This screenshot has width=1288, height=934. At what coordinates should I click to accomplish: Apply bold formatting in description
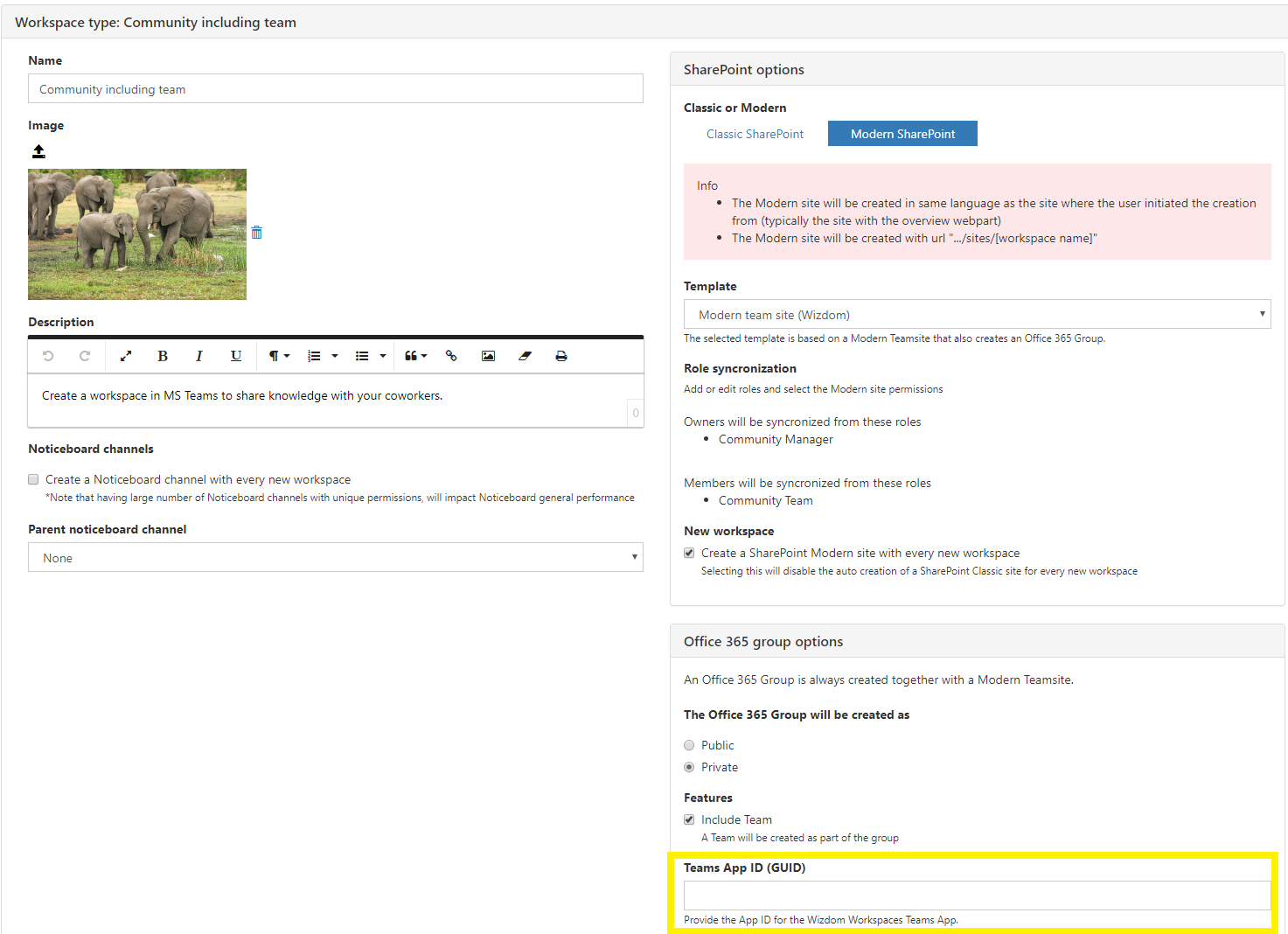point(163,356)
